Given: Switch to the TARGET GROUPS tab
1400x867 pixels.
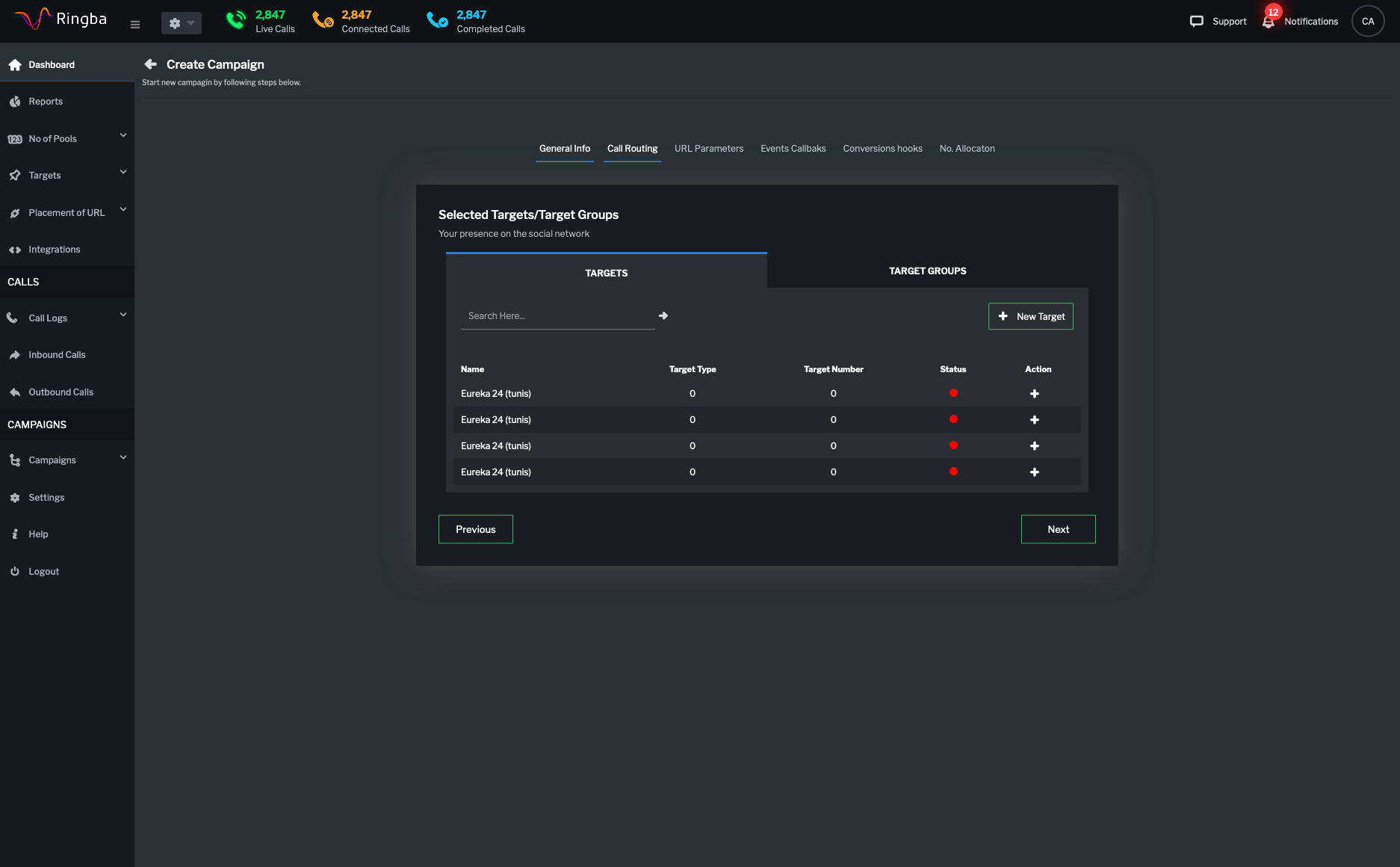Looking at the screenshot, I should point(927,271).
